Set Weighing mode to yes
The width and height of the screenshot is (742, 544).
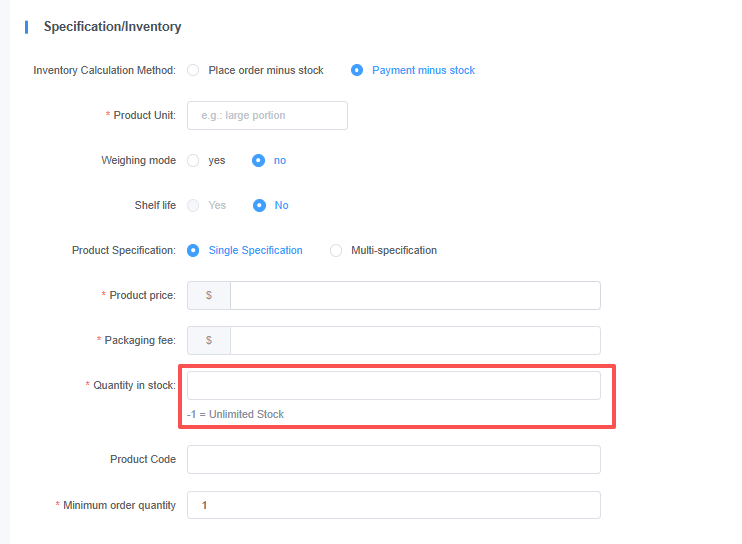(194, 161)
